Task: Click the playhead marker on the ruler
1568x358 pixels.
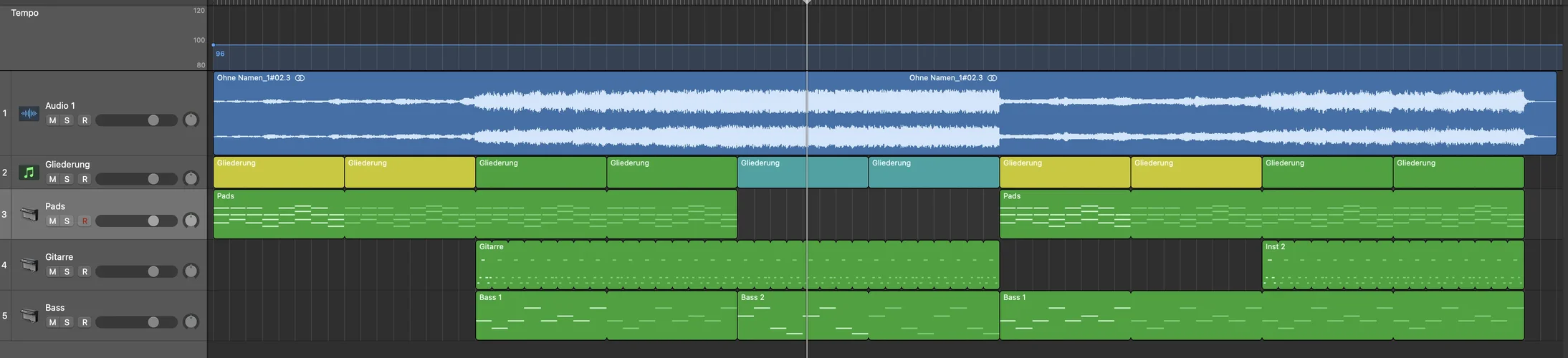Action: pos(807,3)
